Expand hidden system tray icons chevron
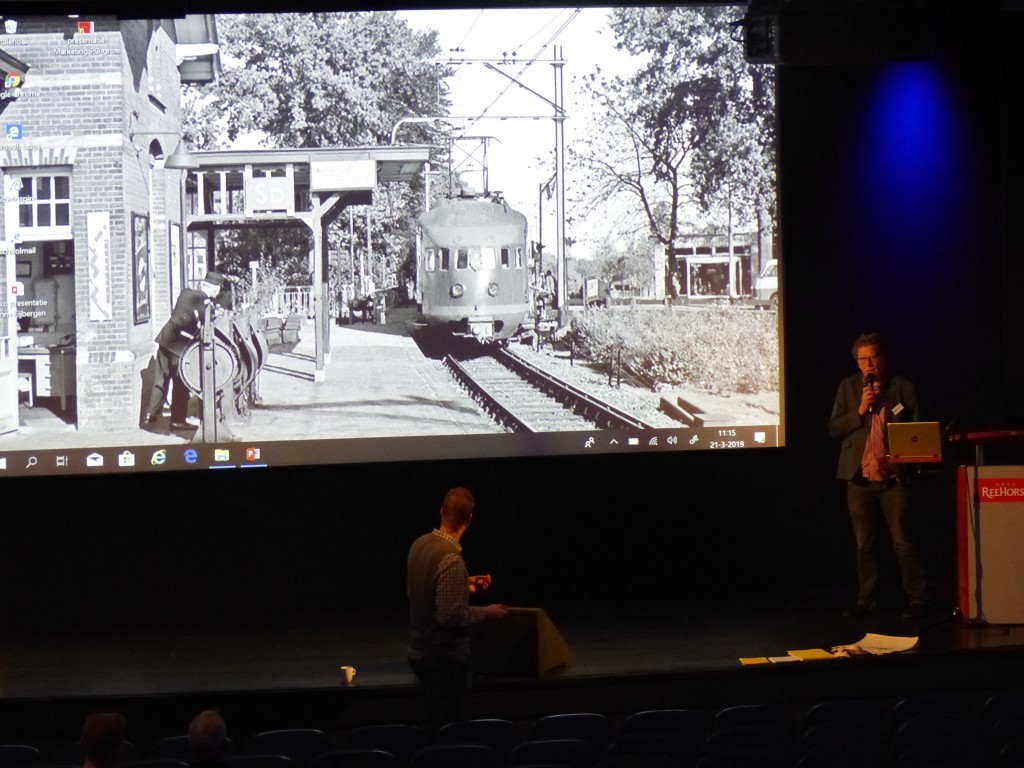Screen dimensions: 1024x768 pos(613,441)
